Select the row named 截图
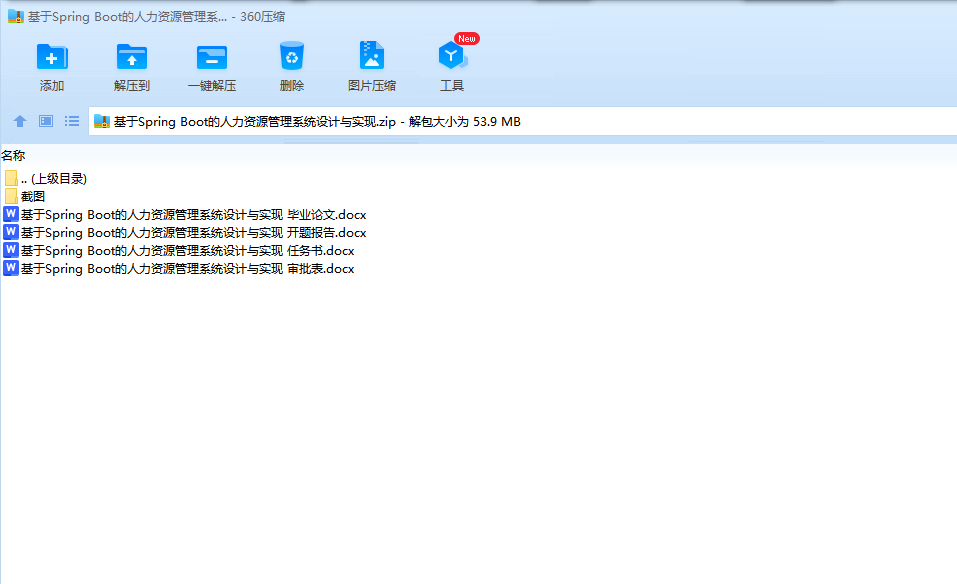This screenshot has height=584, width=957. point(33,196)
